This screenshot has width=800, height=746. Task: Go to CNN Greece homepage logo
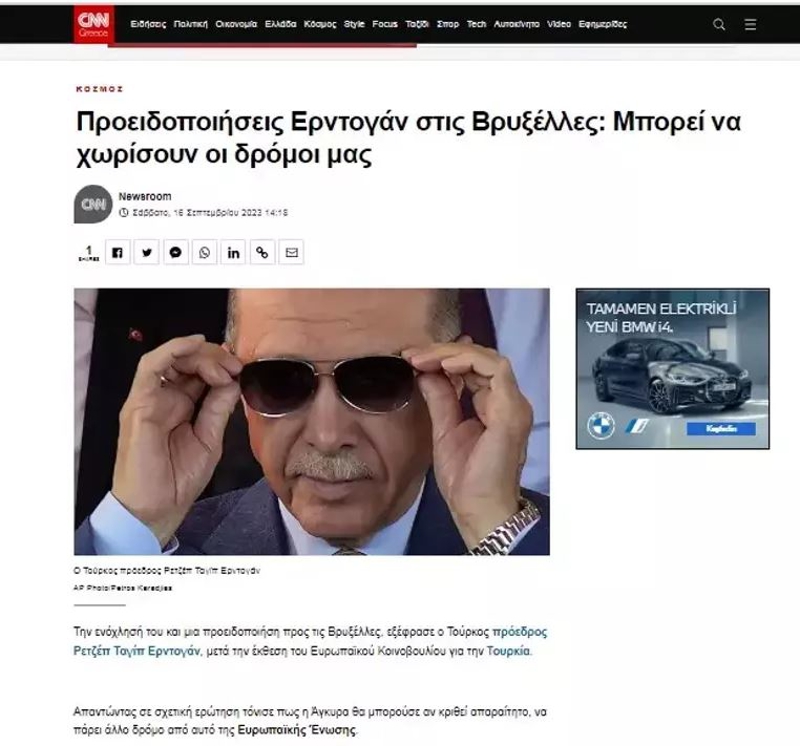(x=93, y=24)
